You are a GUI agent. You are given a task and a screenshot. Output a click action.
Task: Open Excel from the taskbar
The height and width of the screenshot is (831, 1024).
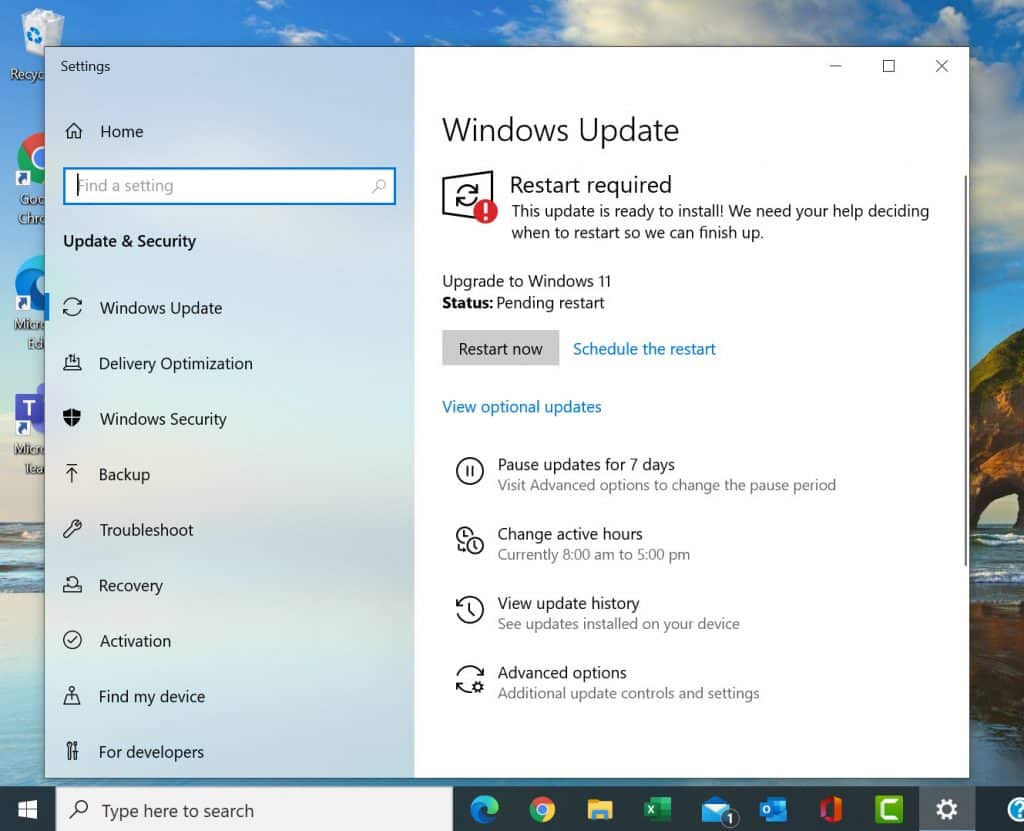[656, 809]
